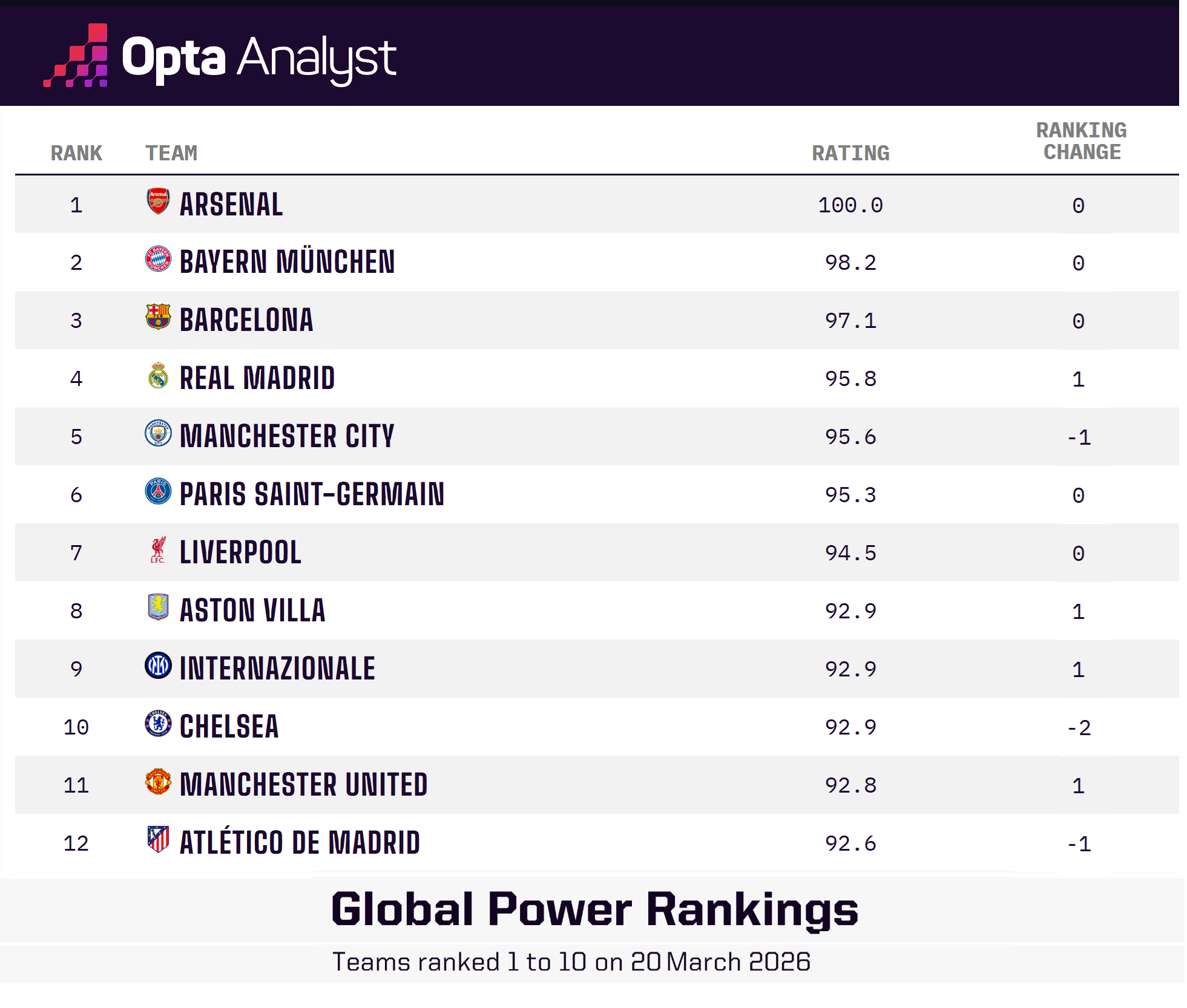The width and height of the screenshot is (1187, 1008).
Task: Click the Bayern München club crest
Action: pos(158,259)
